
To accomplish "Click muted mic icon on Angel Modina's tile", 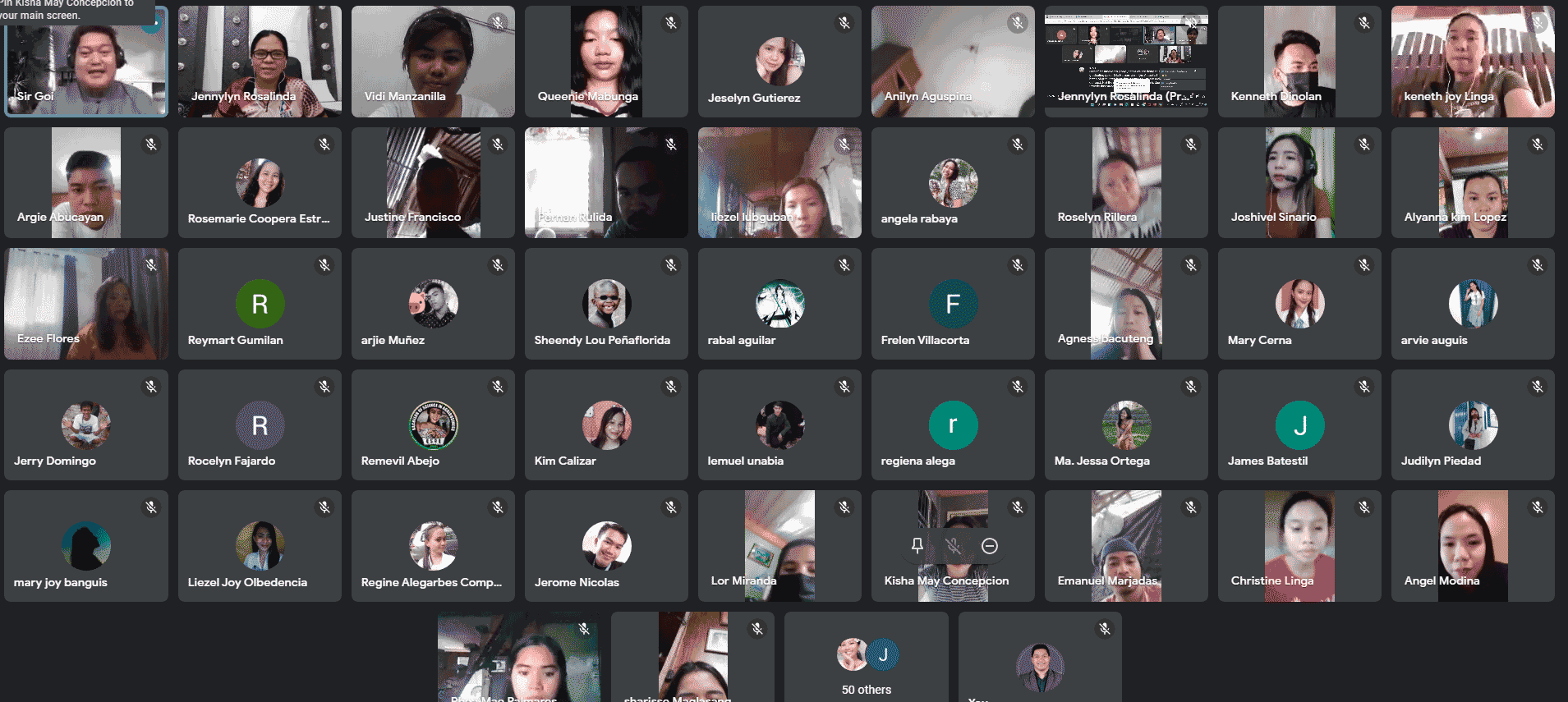I will pyautogui.click(x=1537, y=507).
